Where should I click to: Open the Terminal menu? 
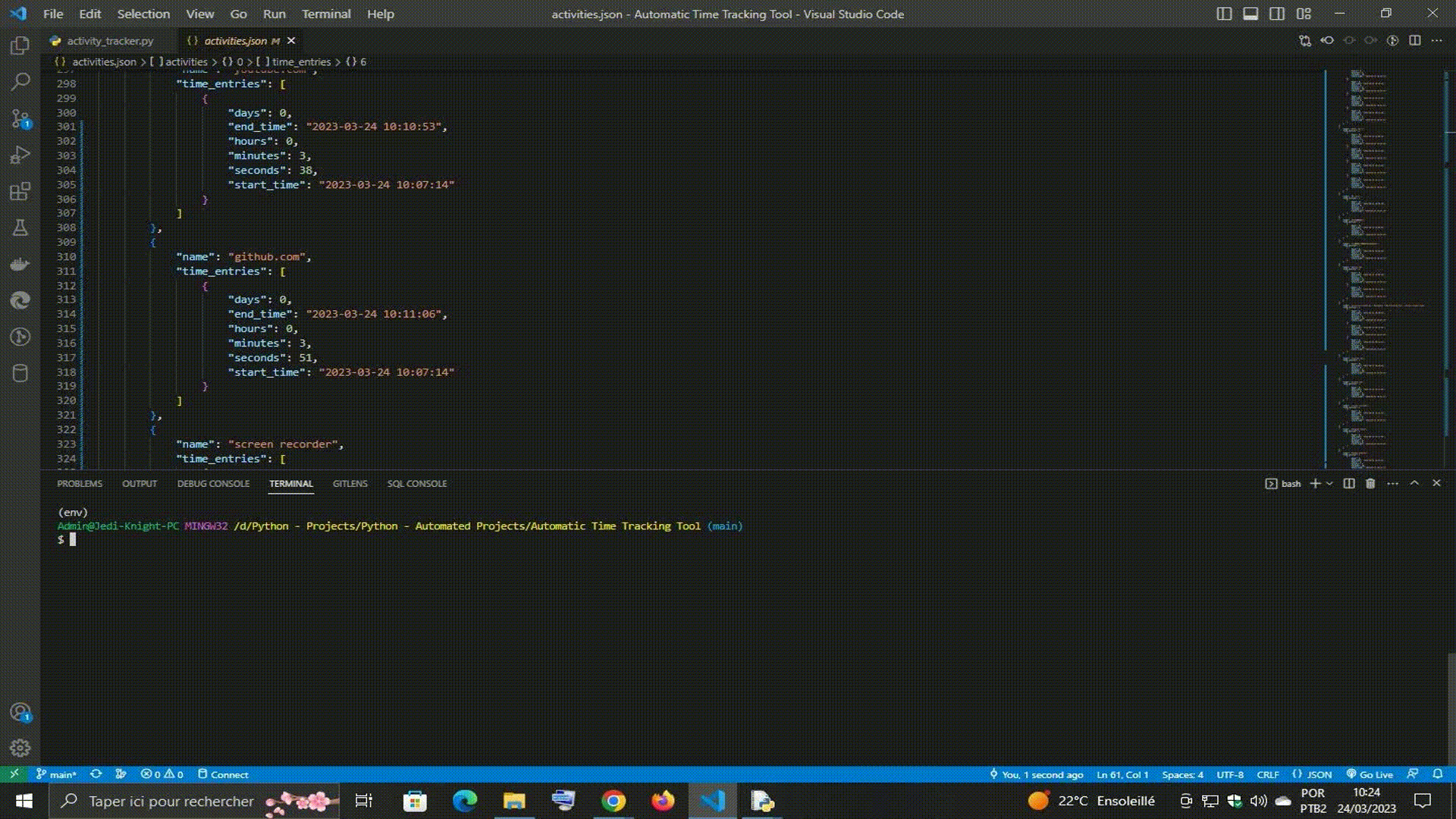326,14
